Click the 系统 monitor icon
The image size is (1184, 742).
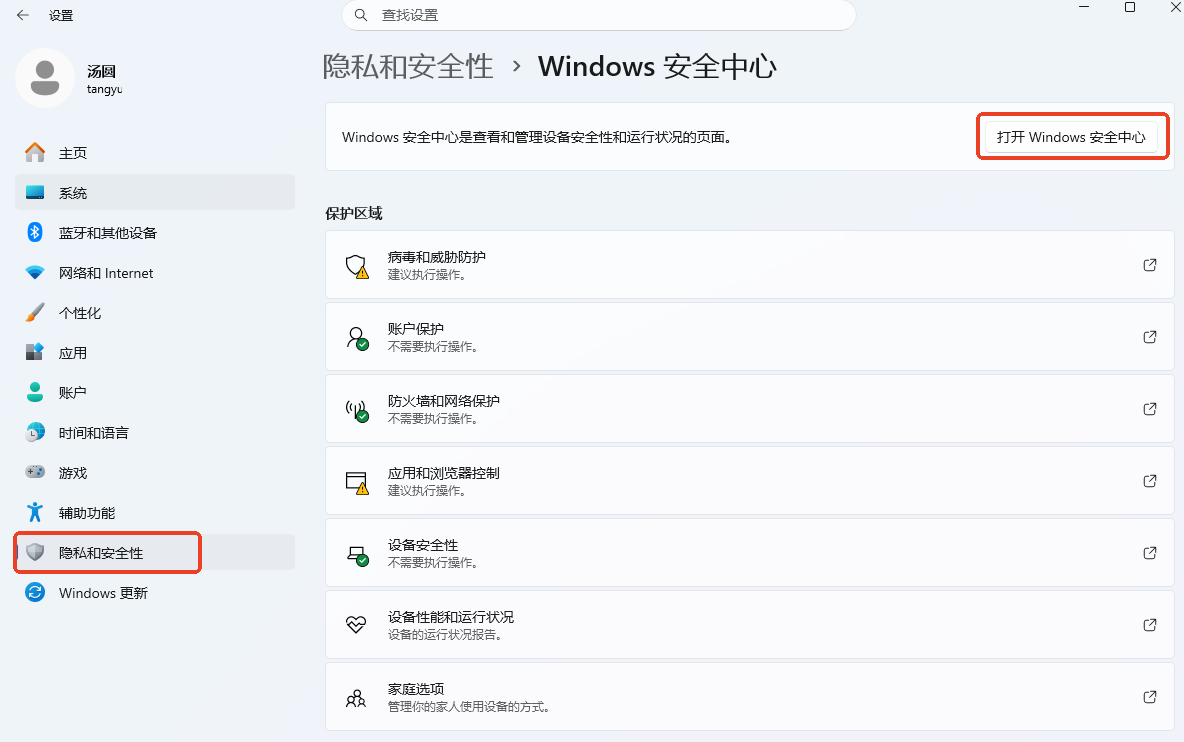pos(35,192)
